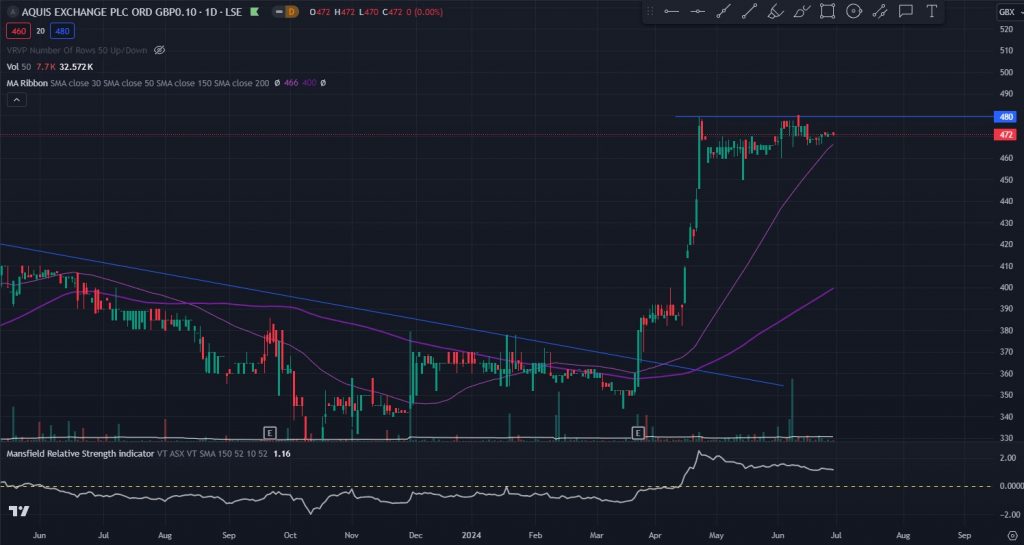The image size is (1024, 545).
Task: Select the Text tool
Action: pos(932,11)
